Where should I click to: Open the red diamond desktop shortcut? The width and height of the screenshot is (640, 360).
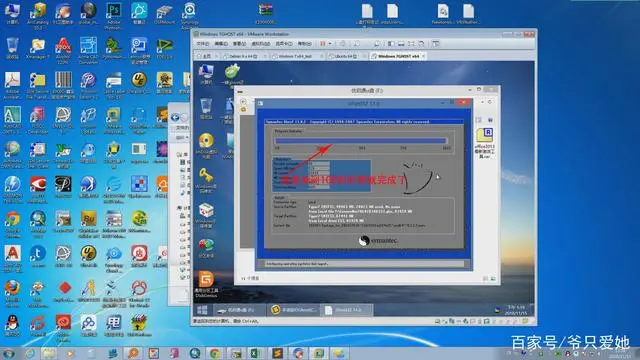coord(64,291)
